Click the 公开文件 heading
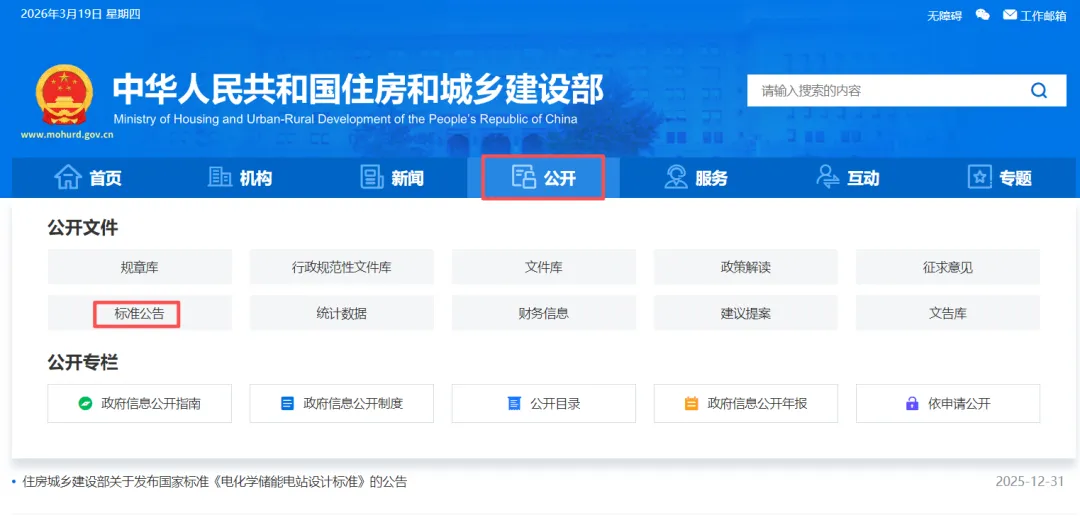This screenshot has height=518, width=1080. pyautogui.click(x=83, y=228)
